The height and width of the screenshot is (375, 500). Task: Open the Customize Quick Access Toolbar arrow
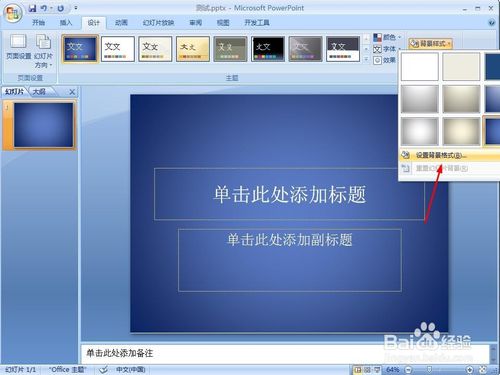point(76,7)
